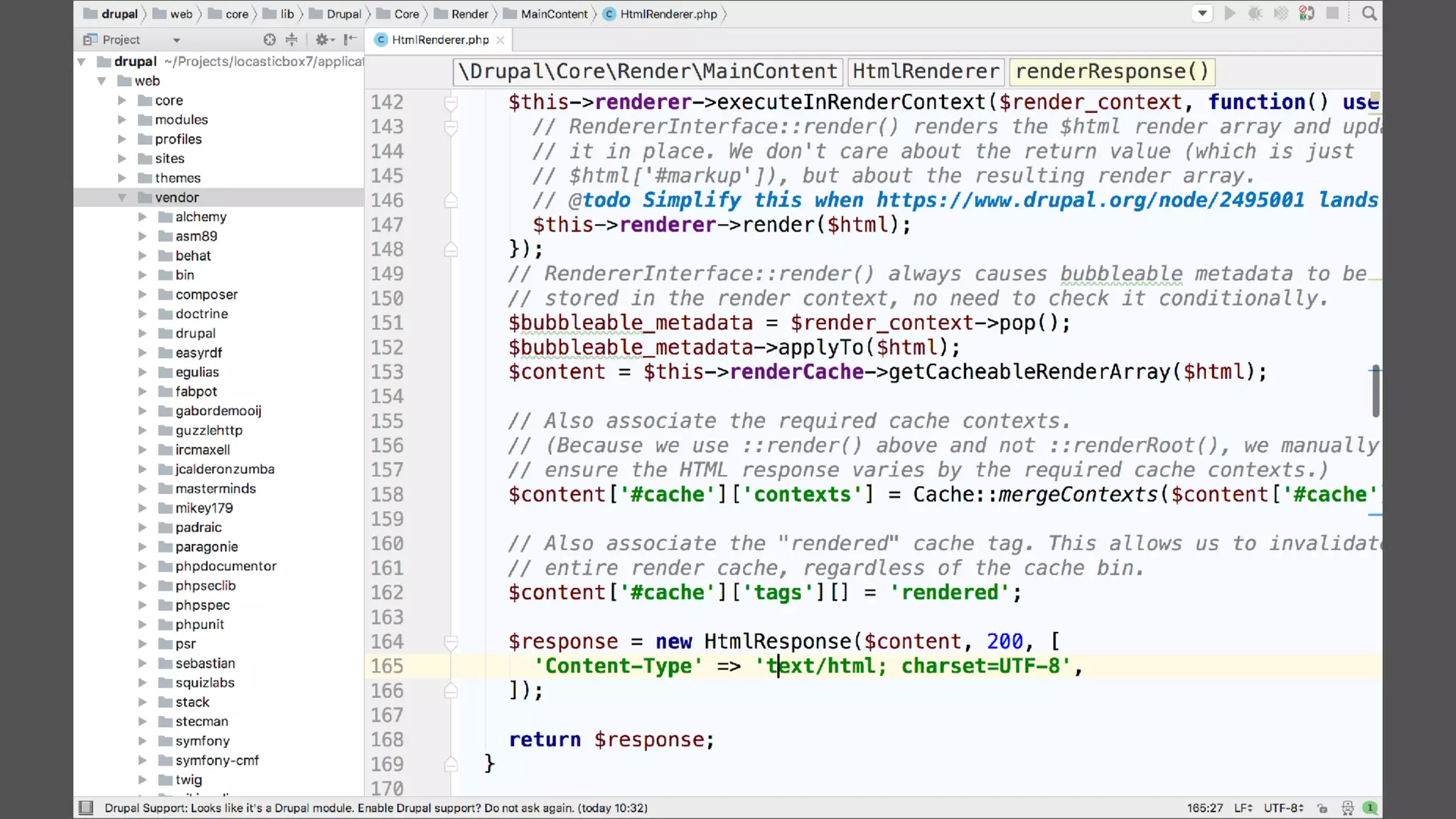This screenshot has width=1456, height=819.
Task: Click the MainContent breadcrumb in navigation bar
Action: pos(553,14)
